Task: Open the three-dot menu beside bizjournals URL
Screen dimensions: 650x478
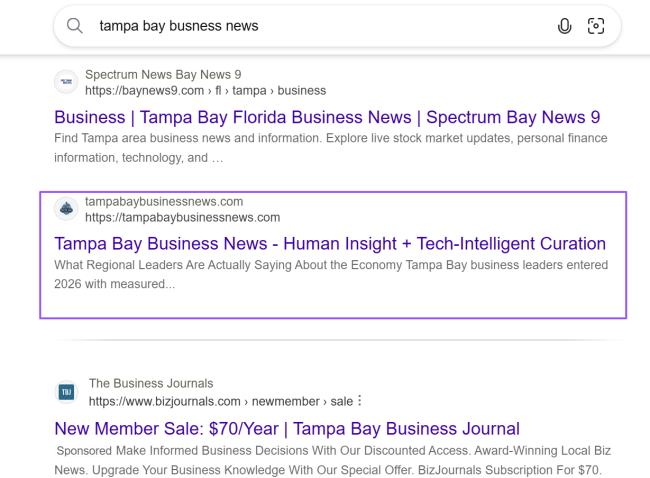Action: pyautogui.click(x=359, y=400)
